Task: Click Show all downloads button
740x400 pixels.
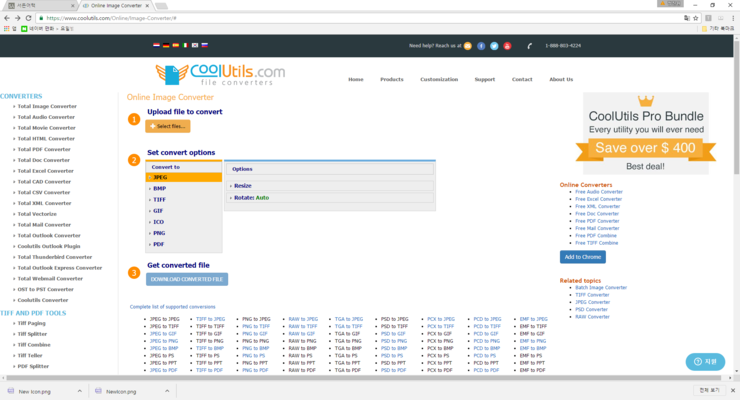Action: [709, 390]
